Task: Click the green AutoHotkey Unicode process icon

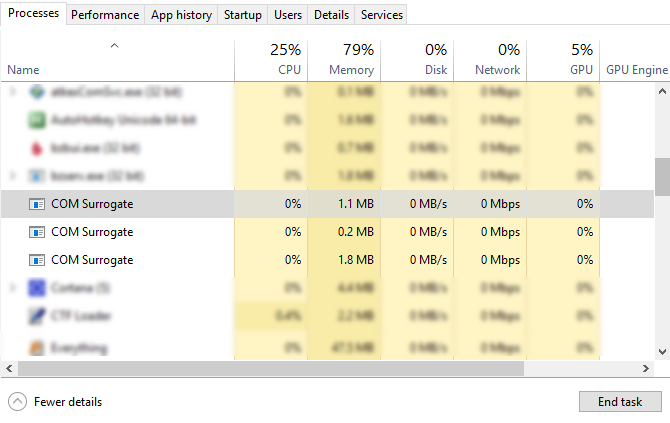Action: point(37,120)
